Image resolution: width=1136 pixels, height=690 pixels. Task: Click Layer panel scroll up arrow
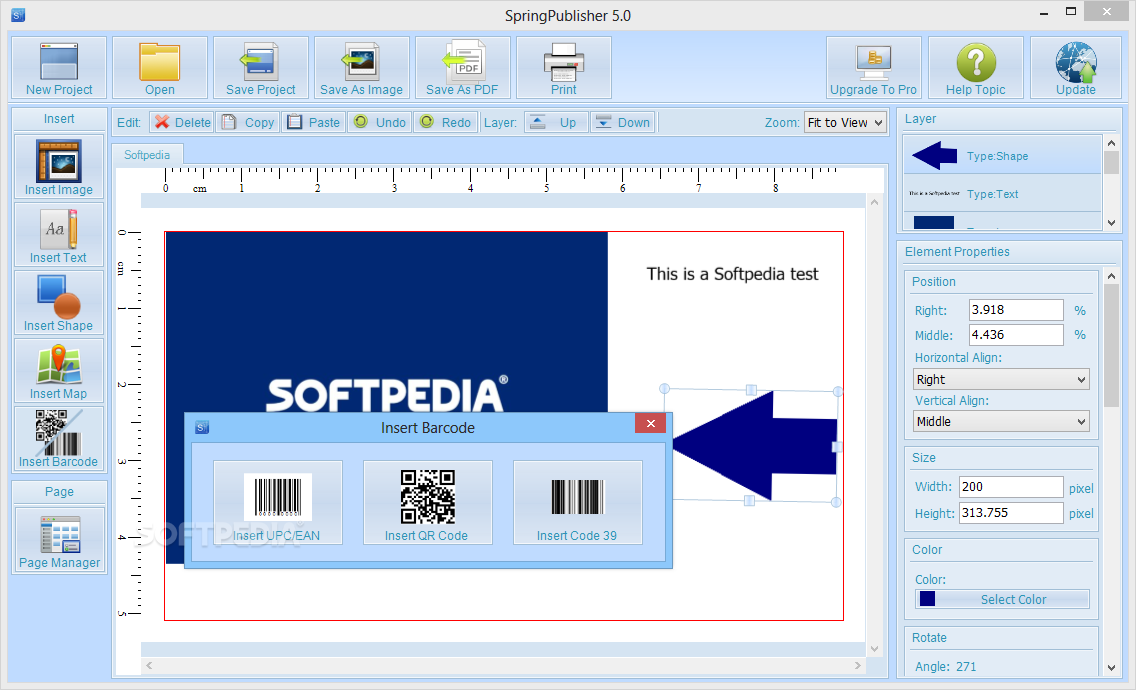pyautogui.click(x=1111, y=144)
